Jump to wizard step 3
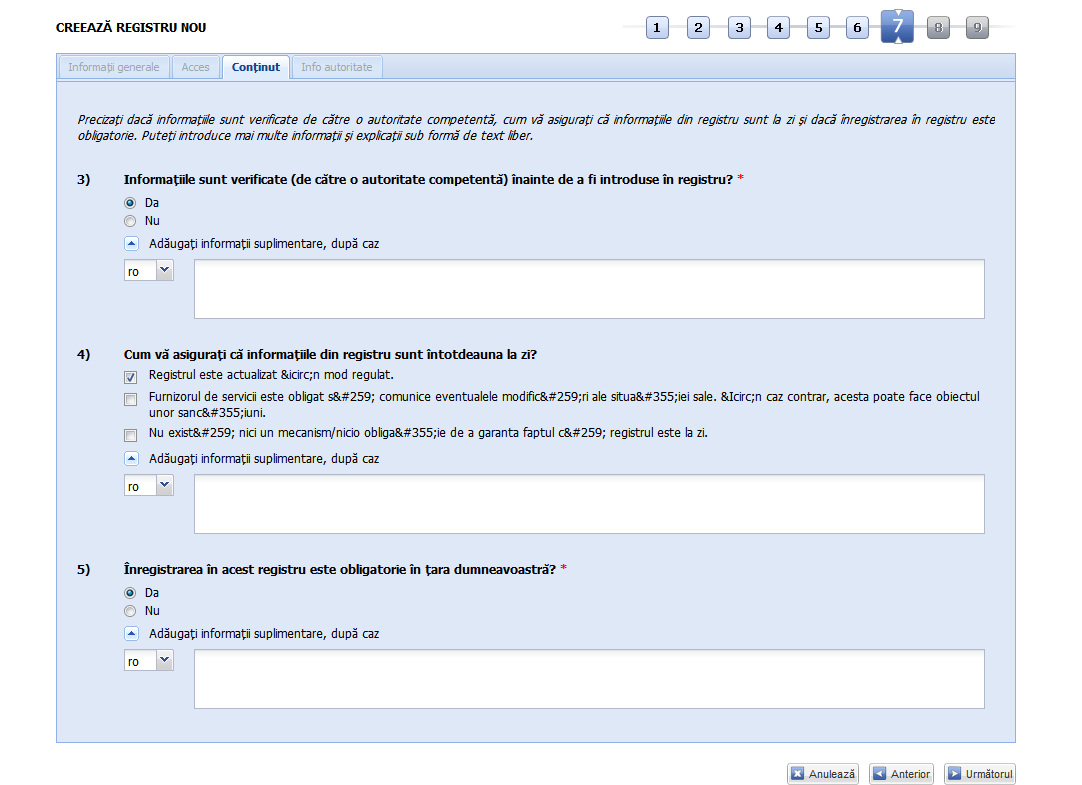 [x=739, y=28]
